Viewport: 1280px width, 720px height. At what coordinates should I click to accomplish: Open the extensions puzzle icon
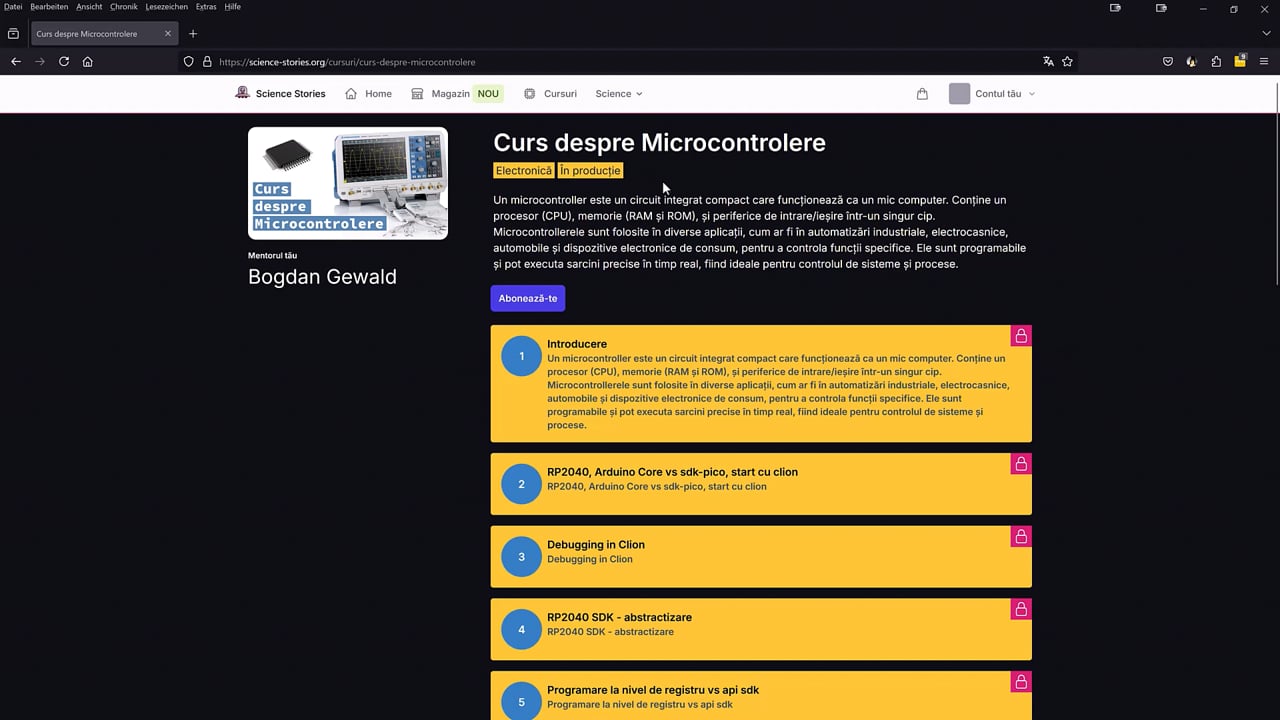coord(1216,61)
